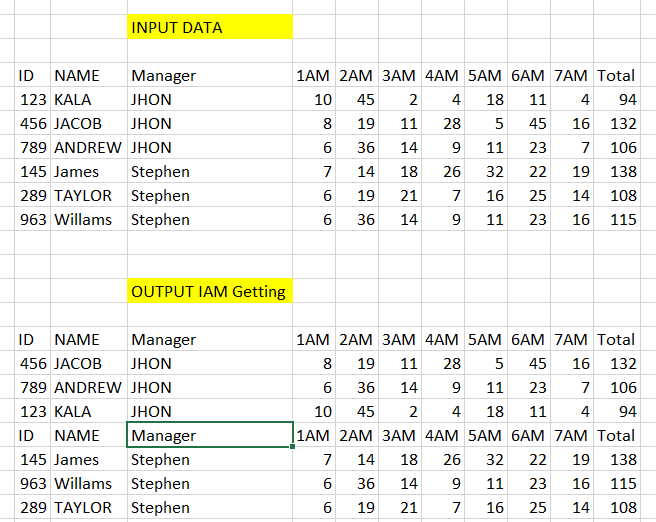This screenshot has width=656, height=522.
Task: Select ID 456 in the output table
Action: pos(33,363)
